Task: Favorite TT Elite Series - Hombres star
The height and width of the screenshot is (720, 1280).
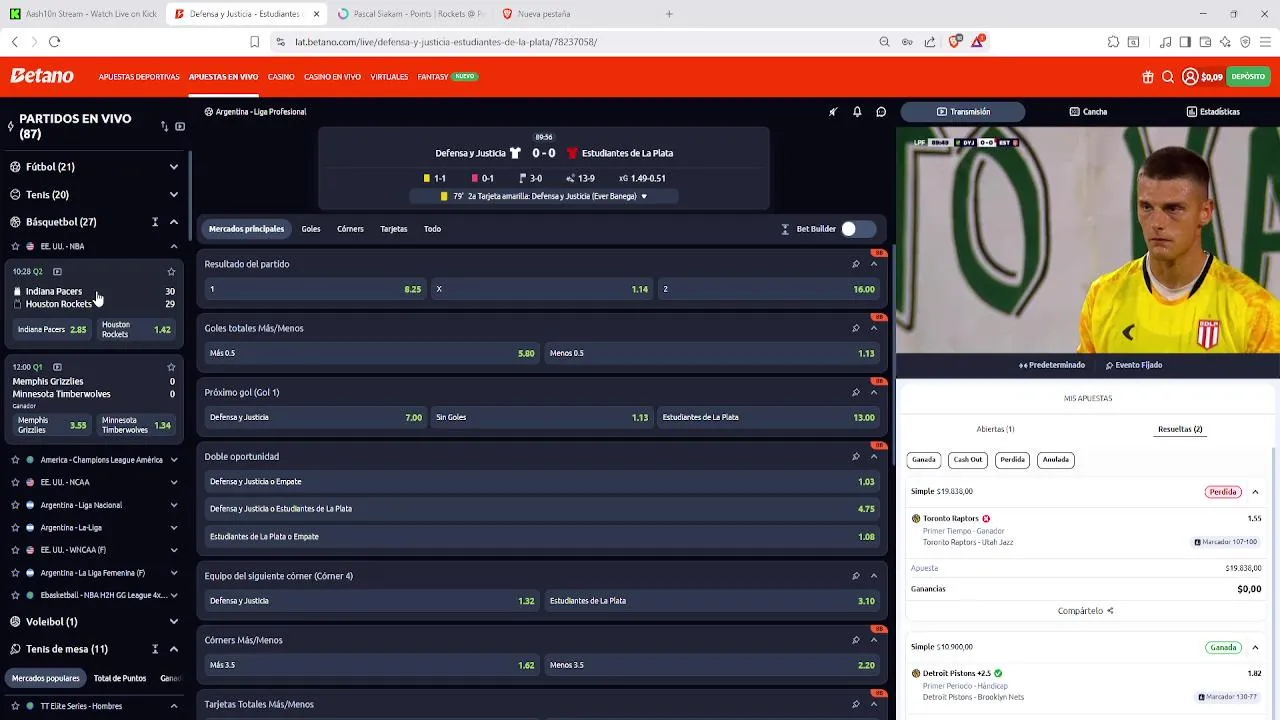Action: (x=15, y=706)
